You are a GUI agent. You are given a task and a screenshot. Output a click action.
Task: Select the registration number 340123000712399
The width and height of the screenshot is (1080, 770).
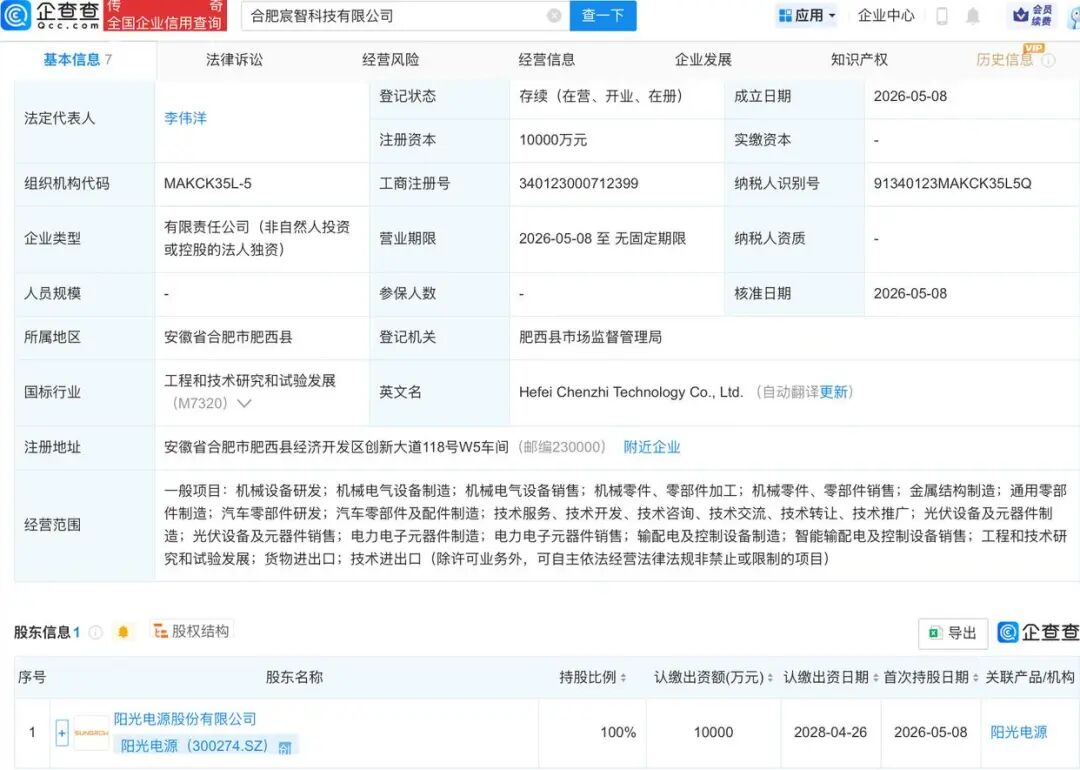[x=579, y=184]
